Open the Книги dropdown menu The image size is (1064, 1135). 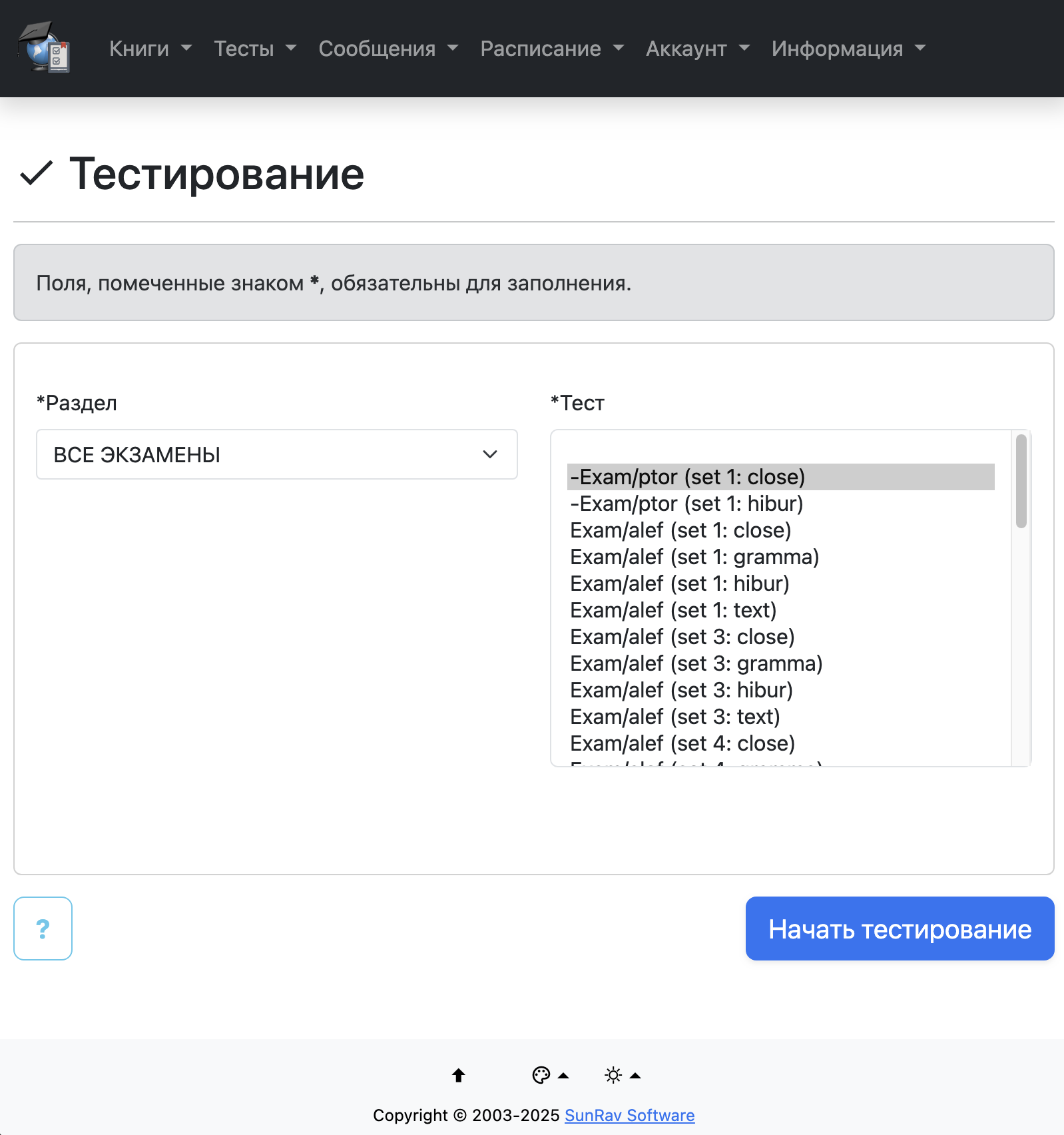[x=150, y=49]
